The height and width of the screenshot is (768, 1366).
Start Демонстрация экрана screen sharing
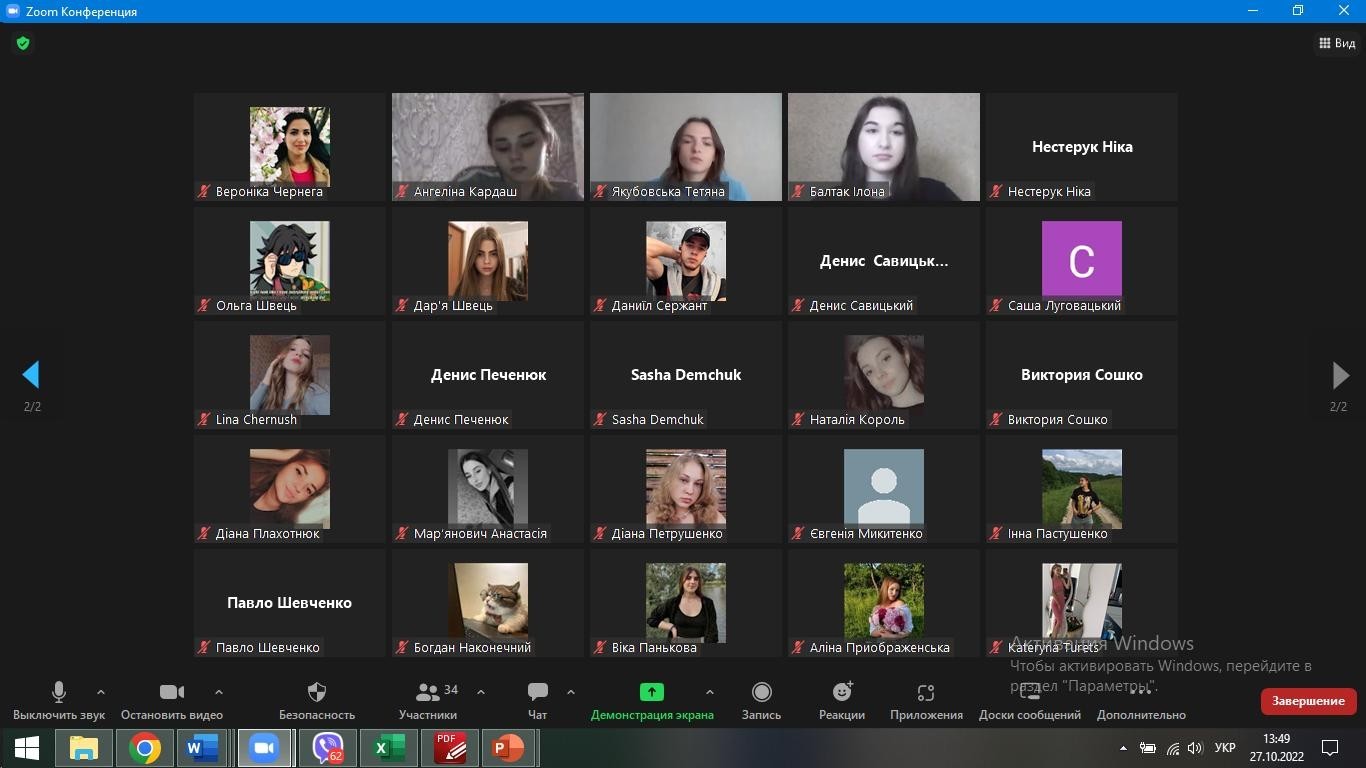coord(651,692)
